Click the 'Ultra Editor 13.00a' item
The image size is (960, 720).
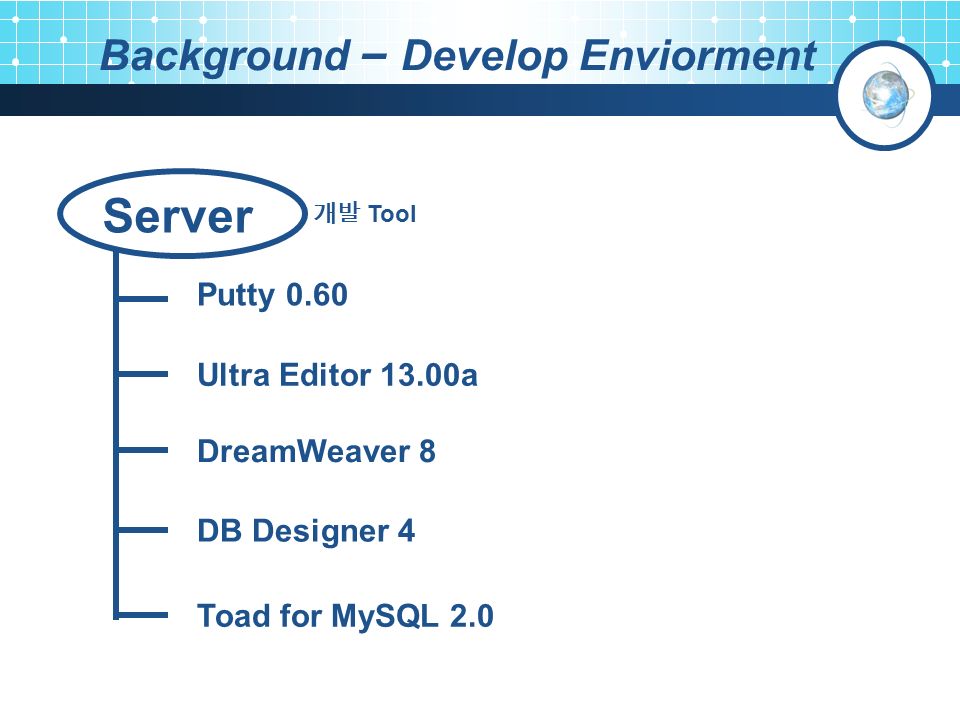pyautogui.click(x=337, y=375)
